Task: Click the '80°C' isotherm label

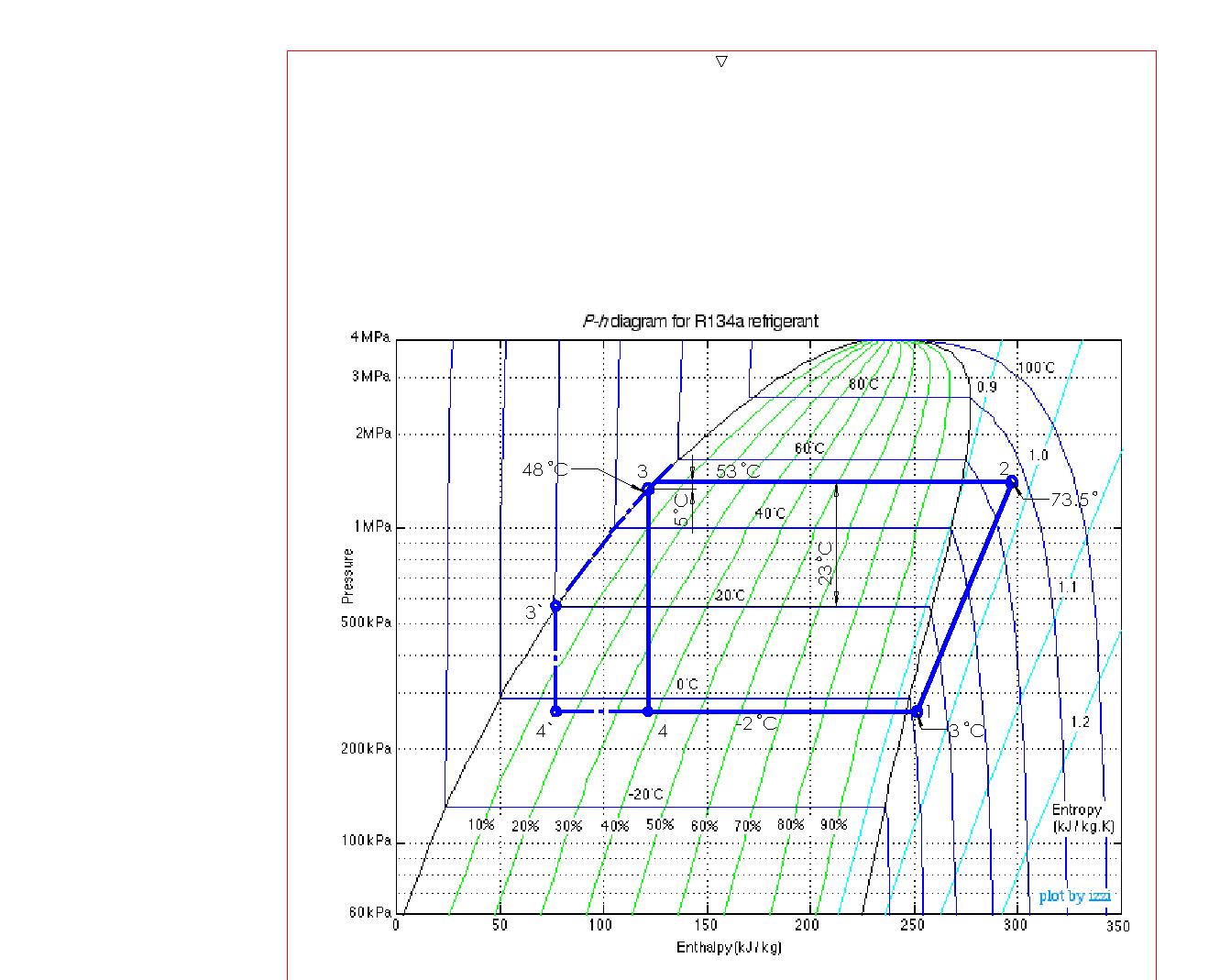Action: pyautogui.click(x=863, y=384)
